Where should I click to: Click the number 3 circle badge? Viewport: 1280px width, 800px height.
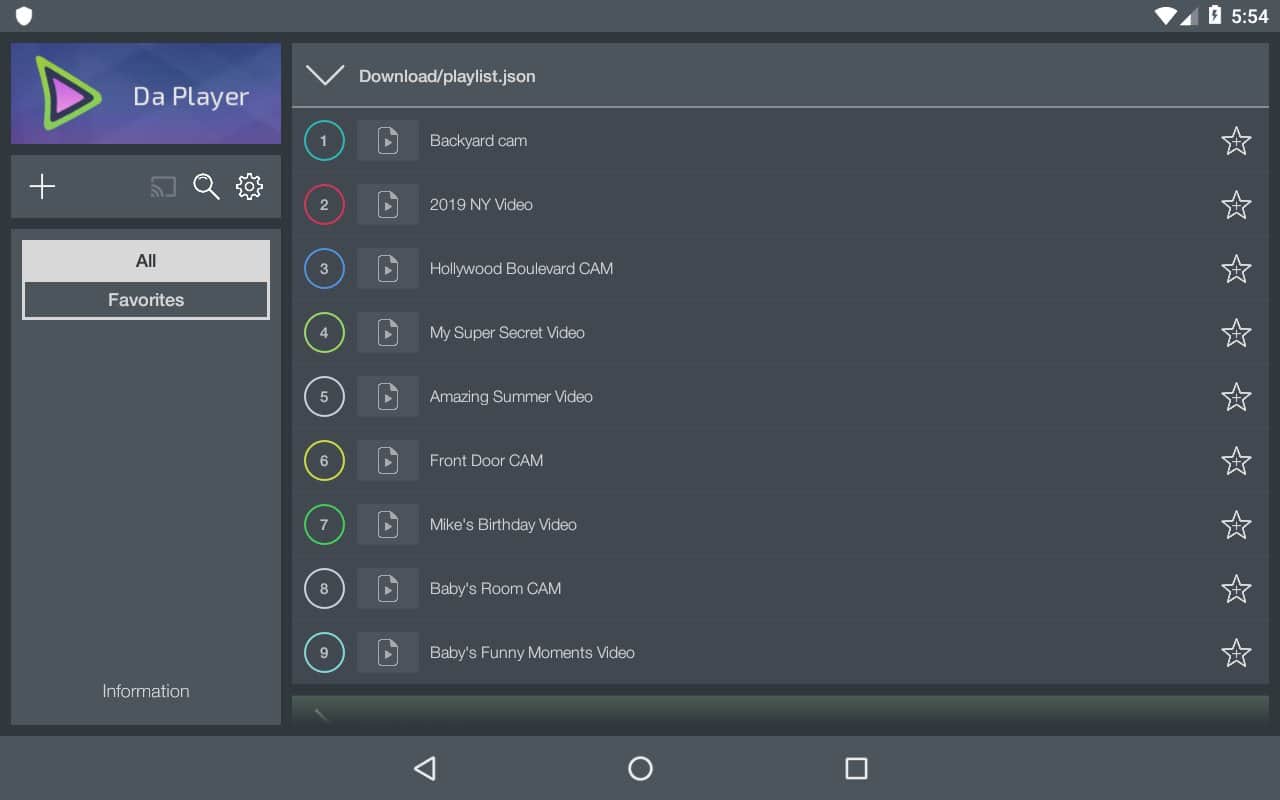coord(324,269)
